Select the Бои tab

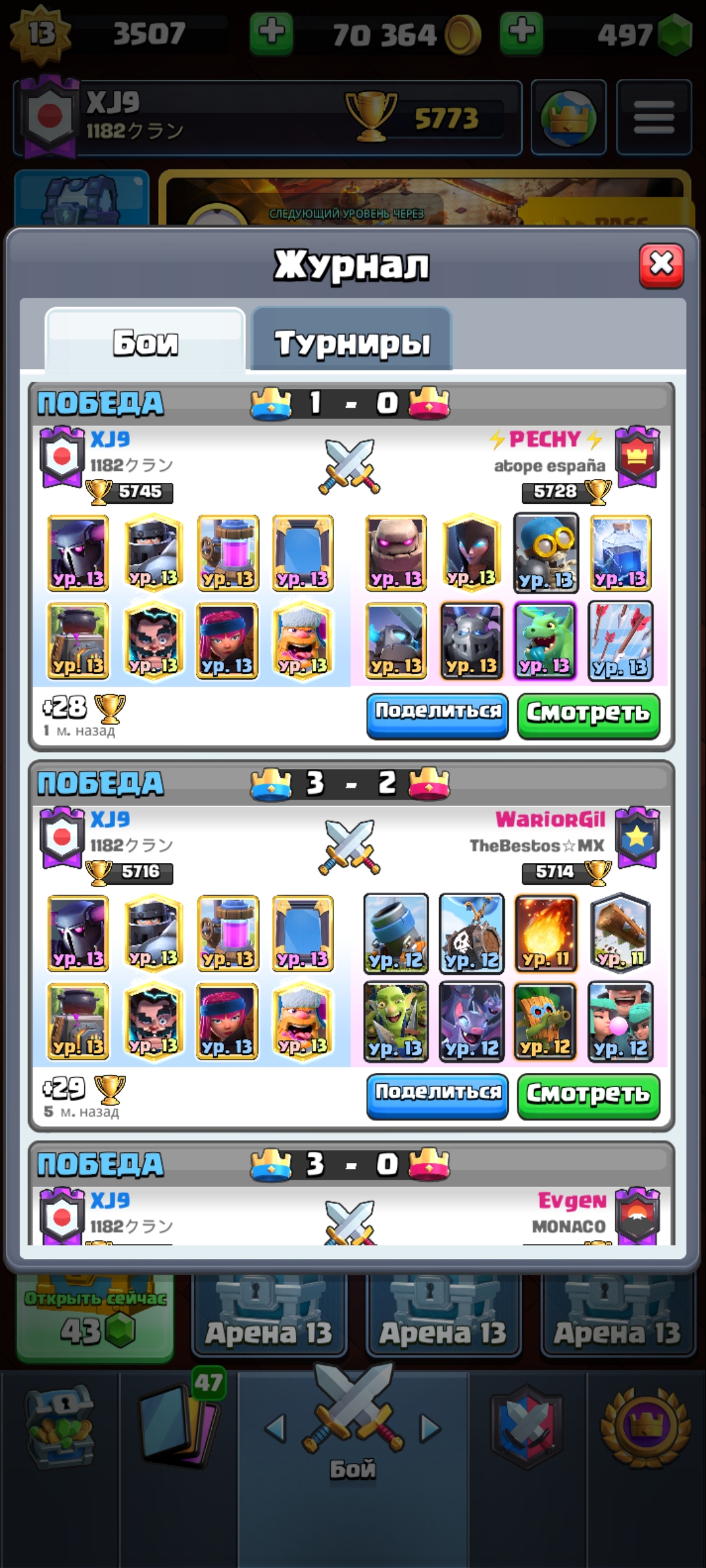[x=145, y=341]
